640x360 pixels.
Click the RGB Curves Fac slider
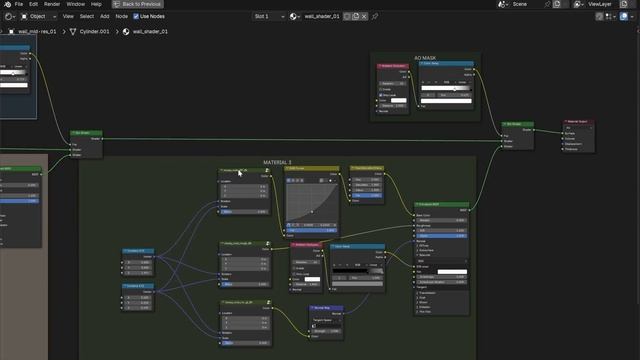coord(312,230)
